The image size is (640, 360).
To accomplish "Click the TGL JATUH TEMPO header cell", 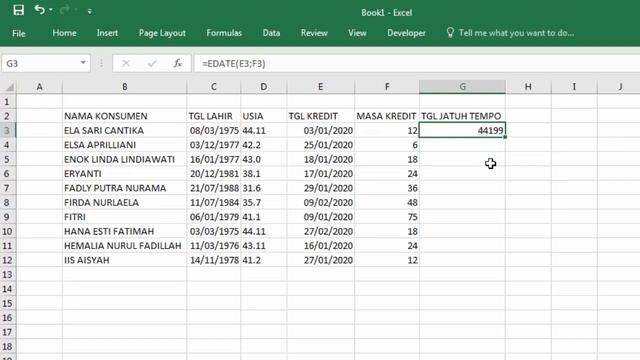I will coord(462,116).
